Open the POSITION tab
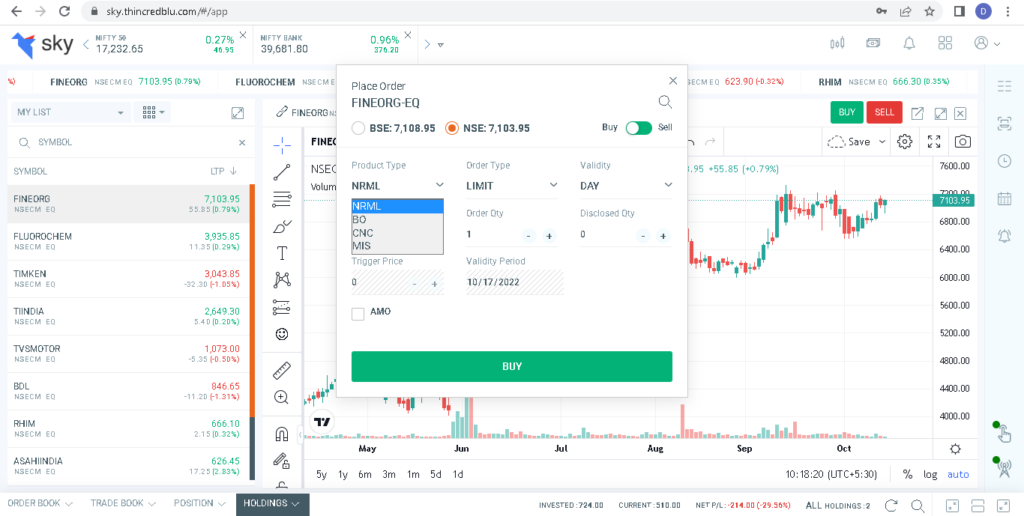 [x=200, y=504]
